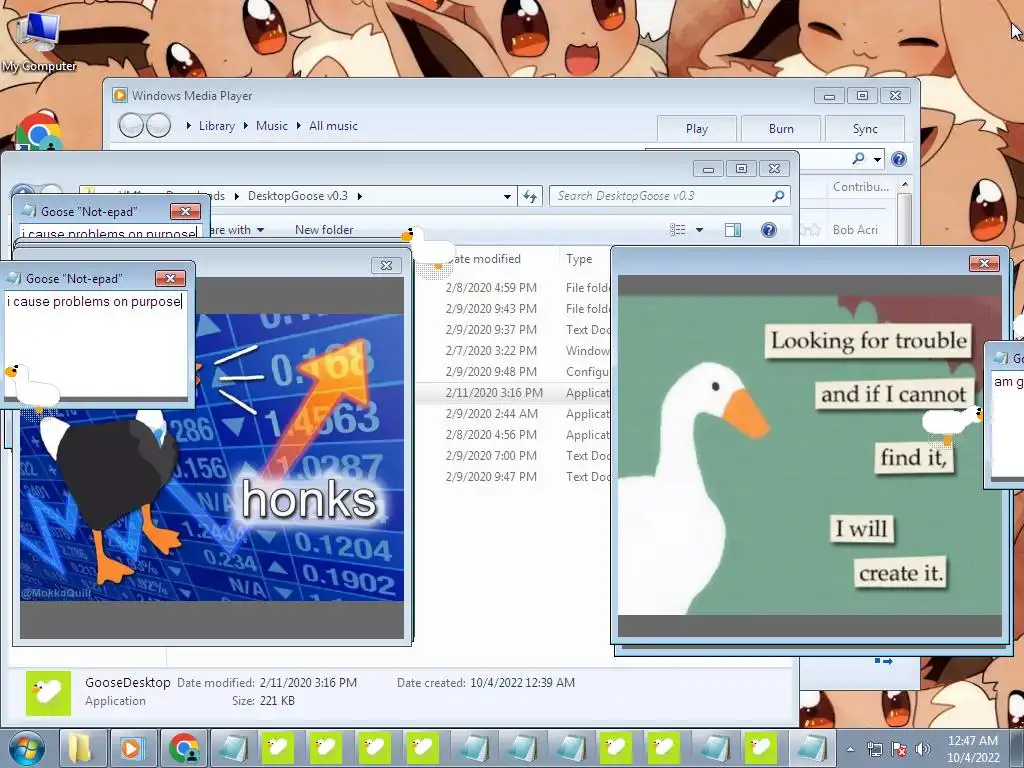Open the Share with dropdown
This screenshot has height=768, width=1024.
point(236,230)
